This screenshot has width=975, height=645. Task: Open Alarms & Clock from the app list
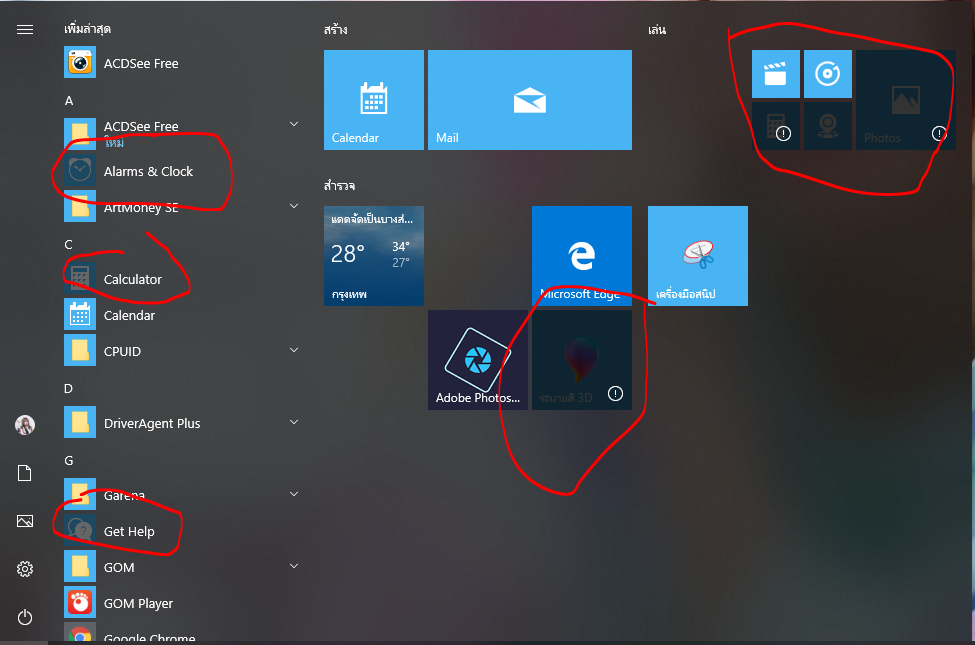pyautogui.click(x=182, y=171)
